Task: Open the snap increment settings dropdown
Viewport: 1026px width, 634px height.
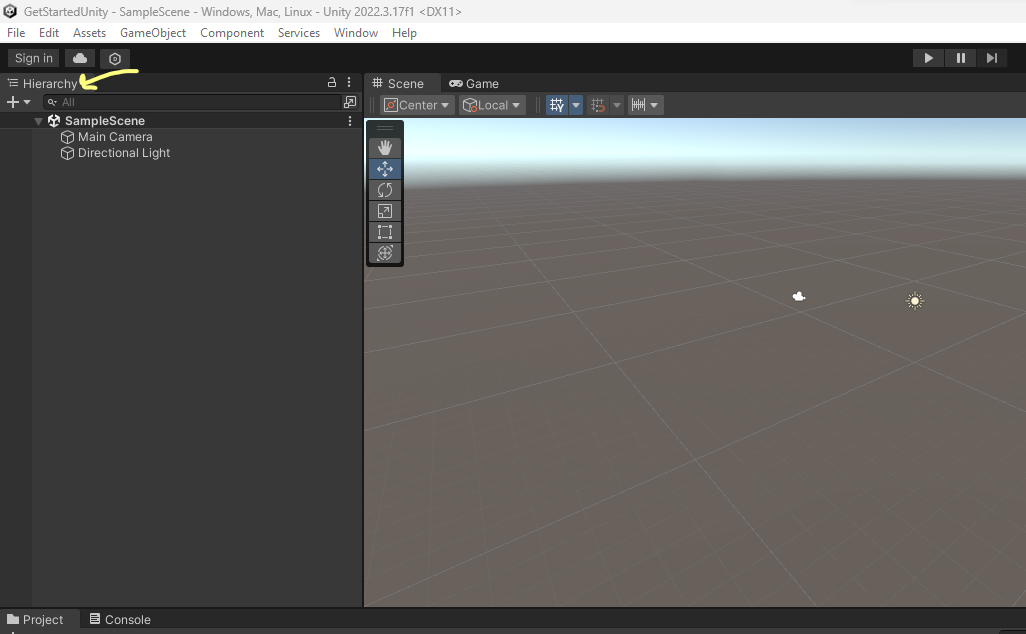Action: pyautogui.click(x=646, y=105)
